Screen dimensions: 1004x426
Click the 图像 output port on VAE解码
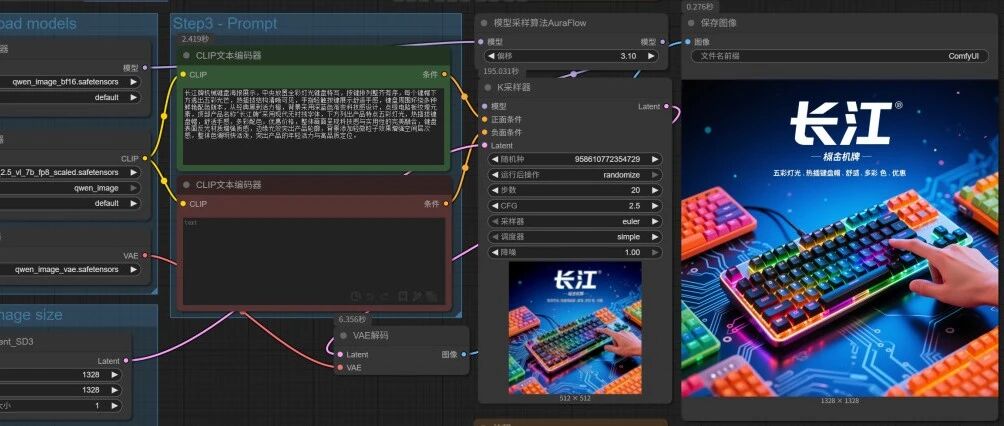pos(464,354)
